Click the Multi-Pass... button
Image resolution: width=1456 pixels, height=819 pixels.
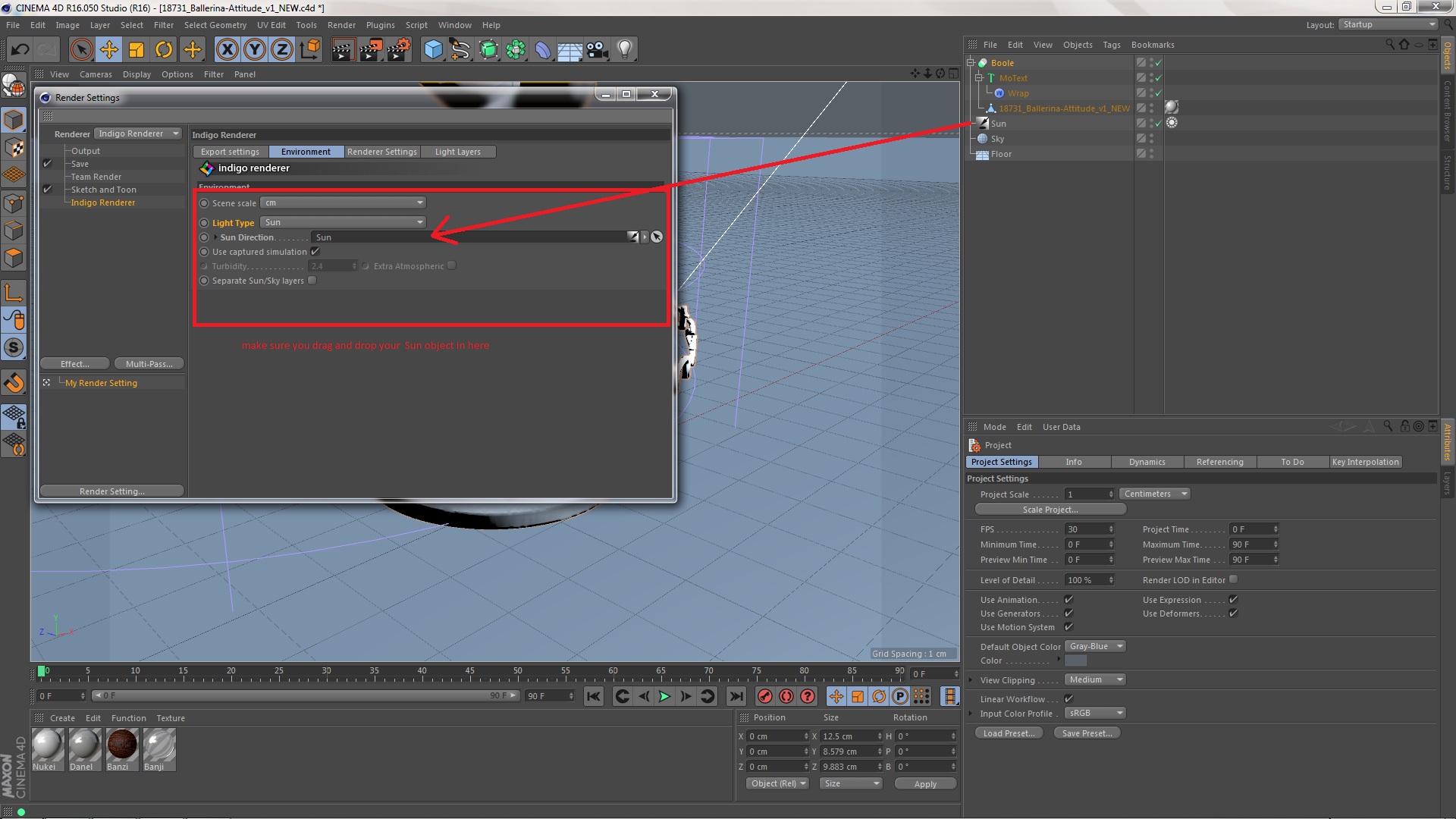click(149, 364)
